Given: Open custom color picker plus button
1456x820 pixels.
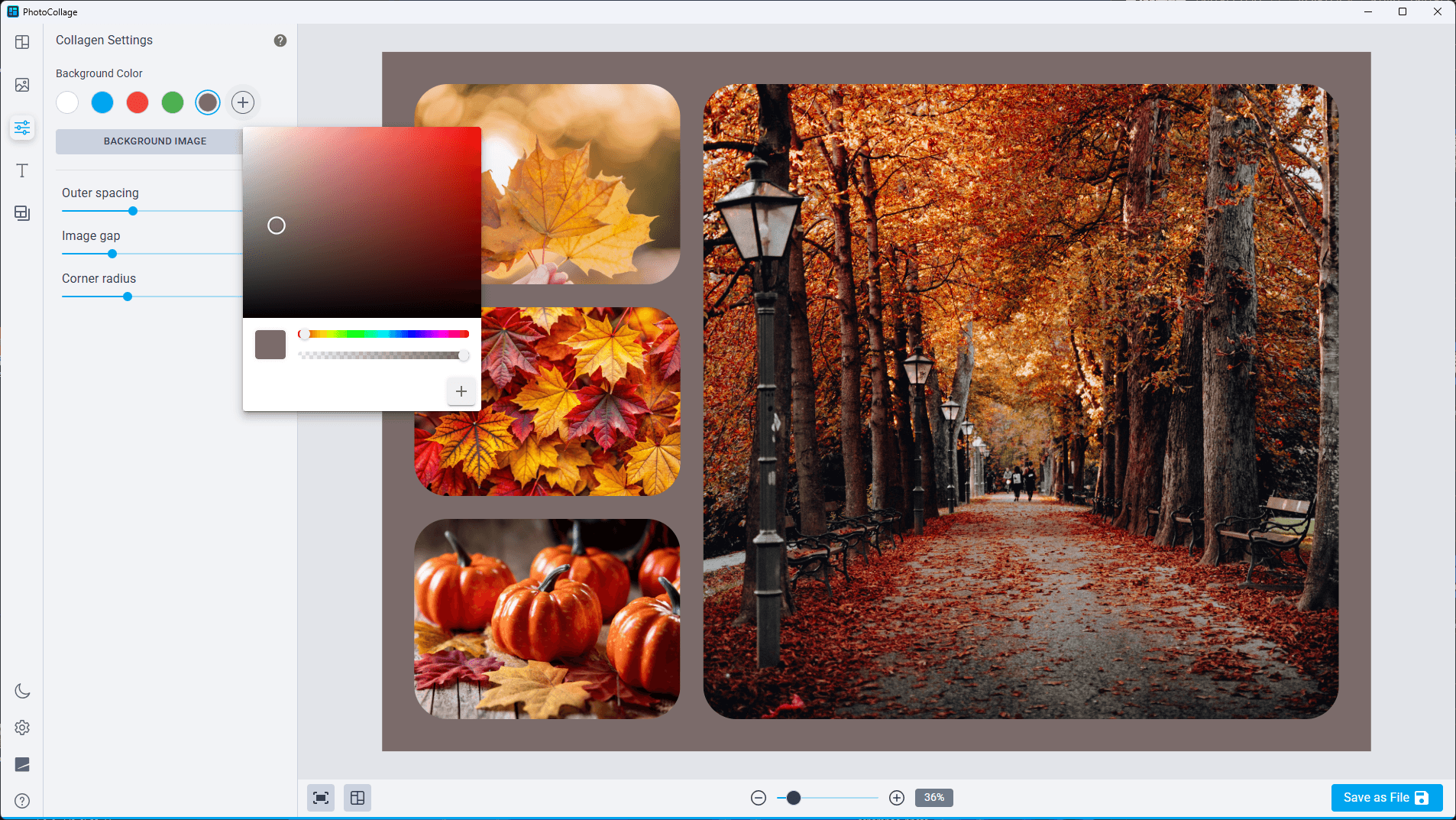Looking at the screenshot, I should pos(243,102).
